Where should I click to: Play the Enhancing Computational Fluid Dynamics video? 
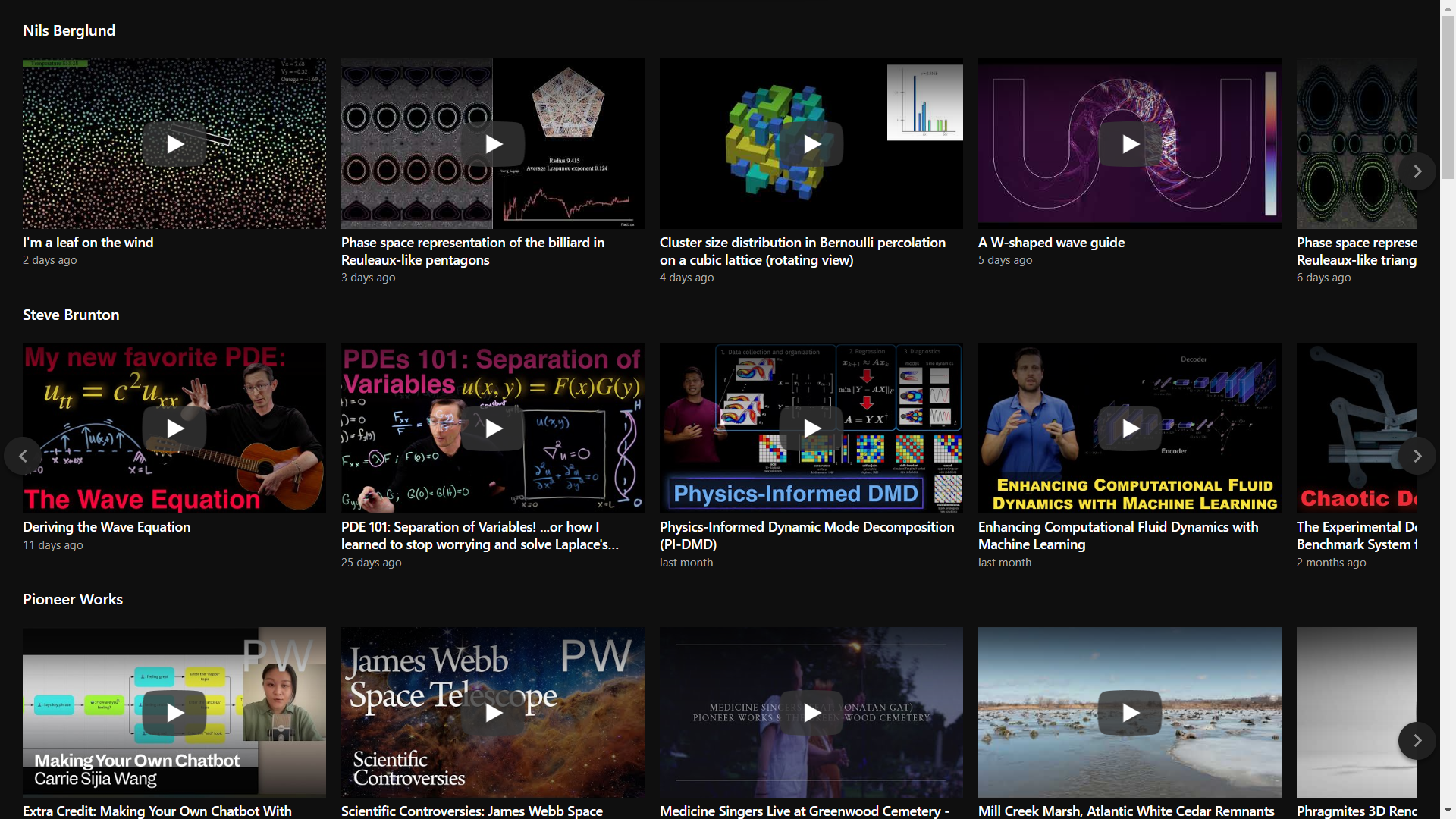click(1130, 428)
